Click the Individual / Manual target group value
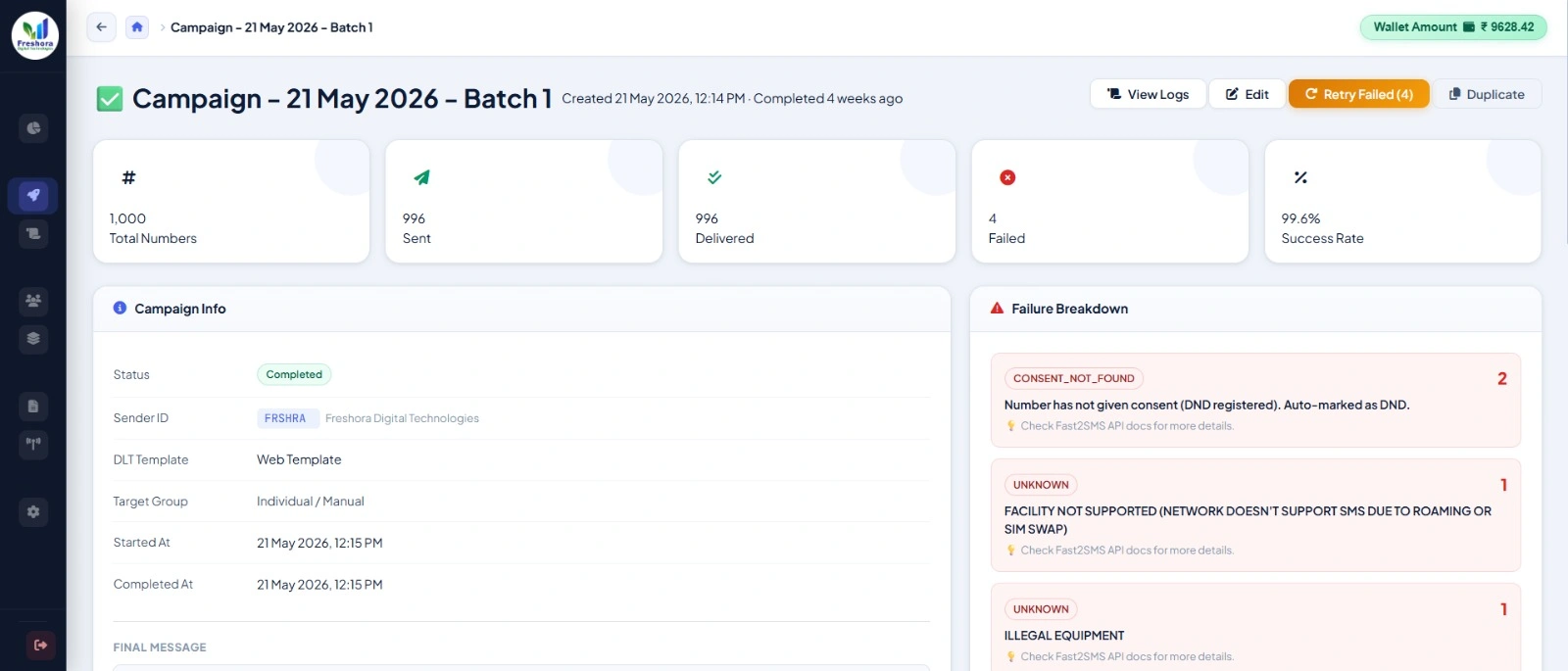The height and width of the screenshot is (671, 1568). pyautogui.click(x=310, y=501)
